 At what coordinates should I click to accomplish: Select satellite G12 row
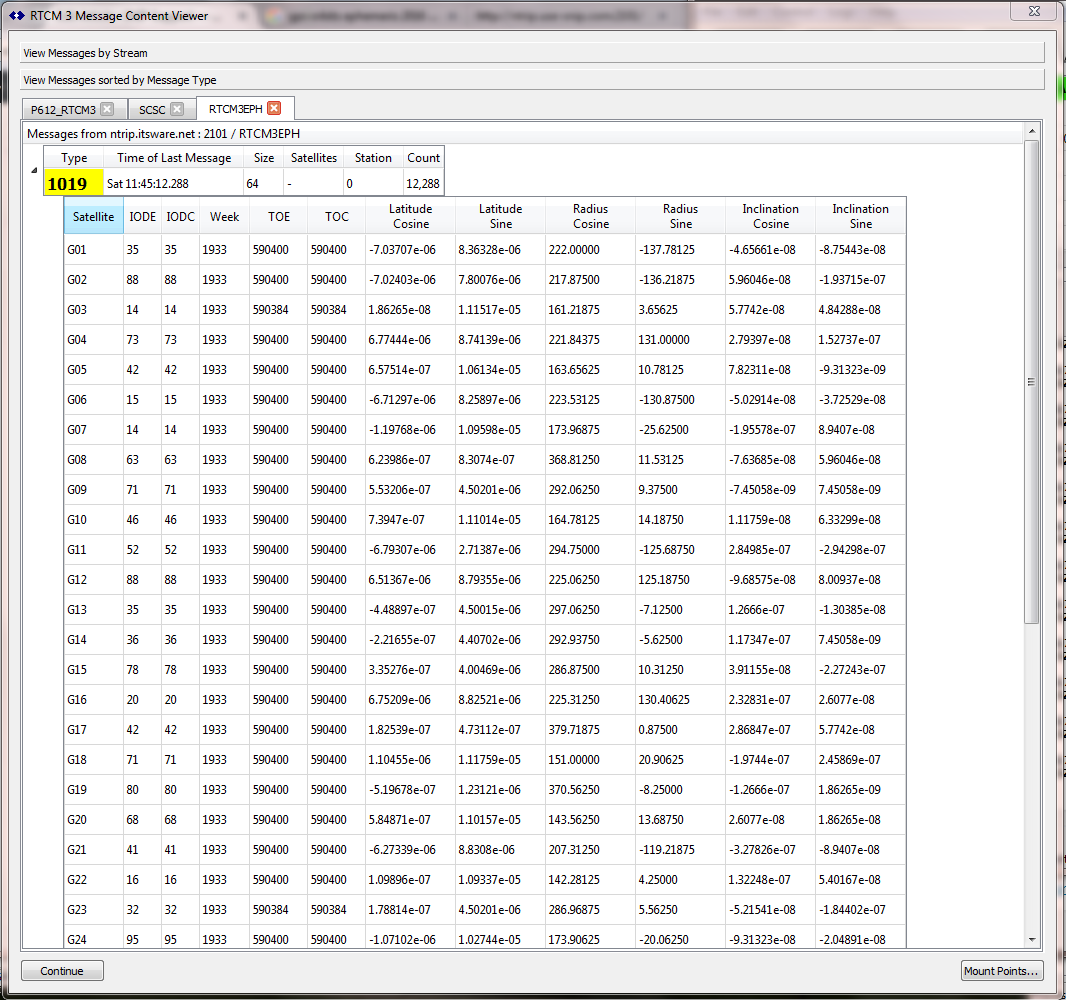click(x=485, y=579)
